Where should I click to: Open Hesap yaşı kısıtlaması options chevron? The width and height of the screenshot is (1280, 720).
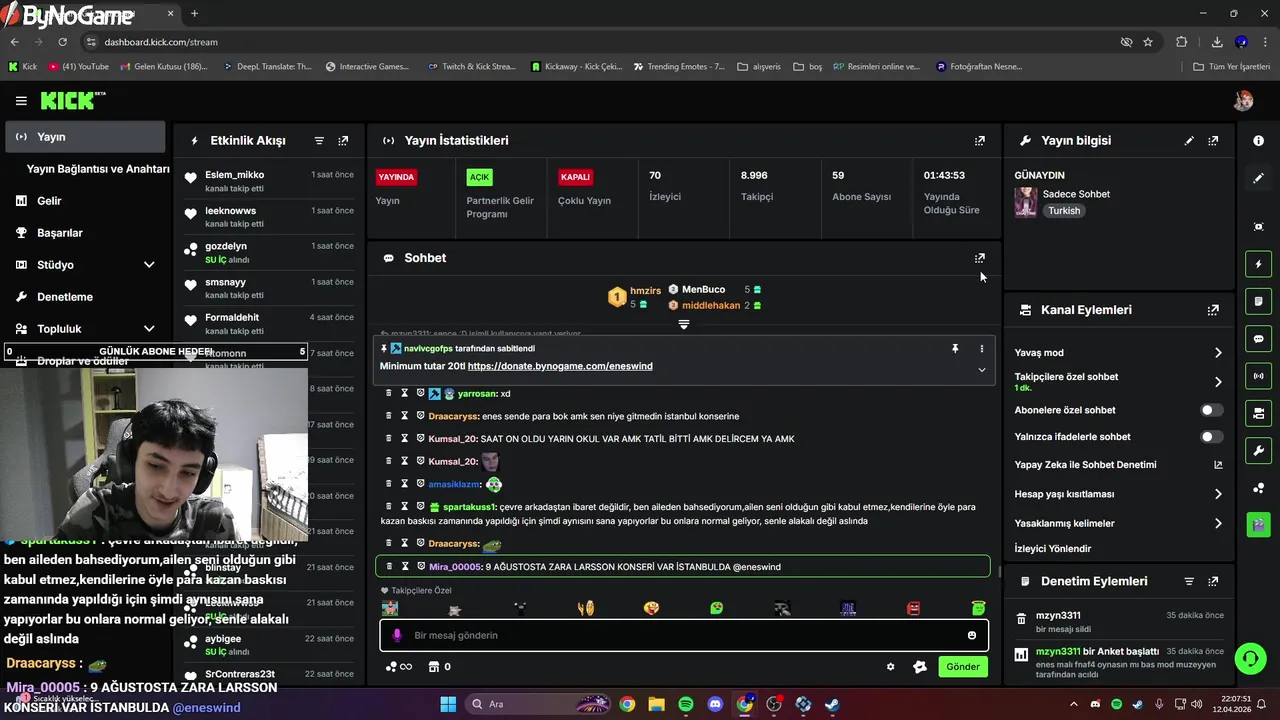coord(1218,494)
